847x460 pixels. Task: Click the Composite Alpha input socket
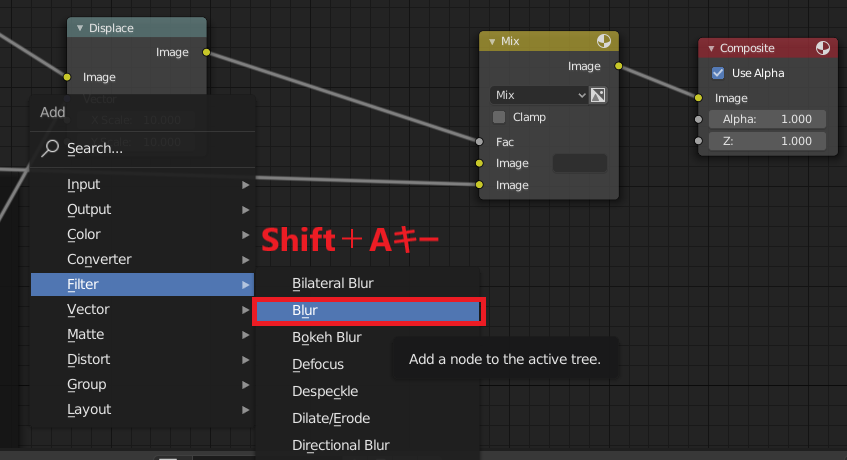698,119
